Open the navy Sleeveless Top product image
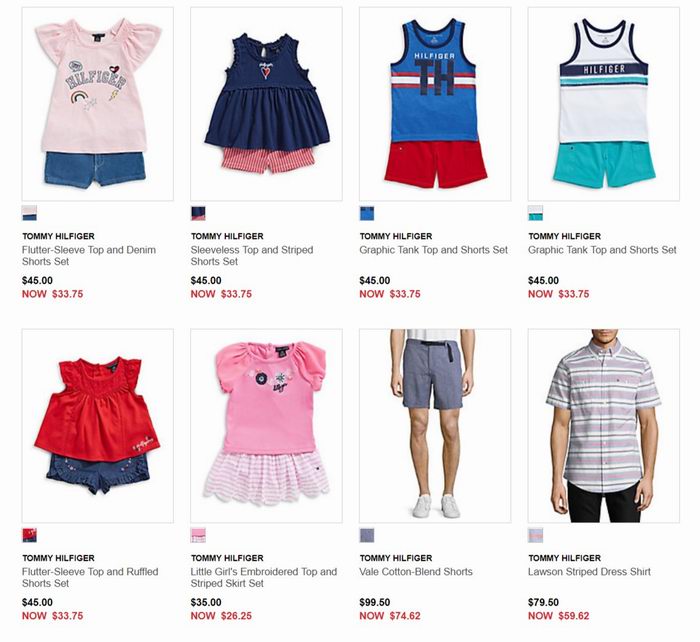This screenshot has width=700, height=642. tap(266, 104)
